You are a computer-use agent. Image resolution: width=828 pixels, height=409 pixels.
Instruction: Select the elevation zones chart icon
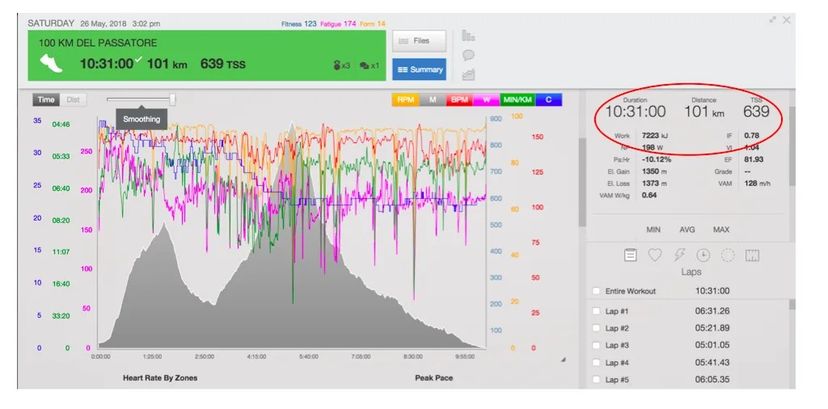tap(752, 255)
